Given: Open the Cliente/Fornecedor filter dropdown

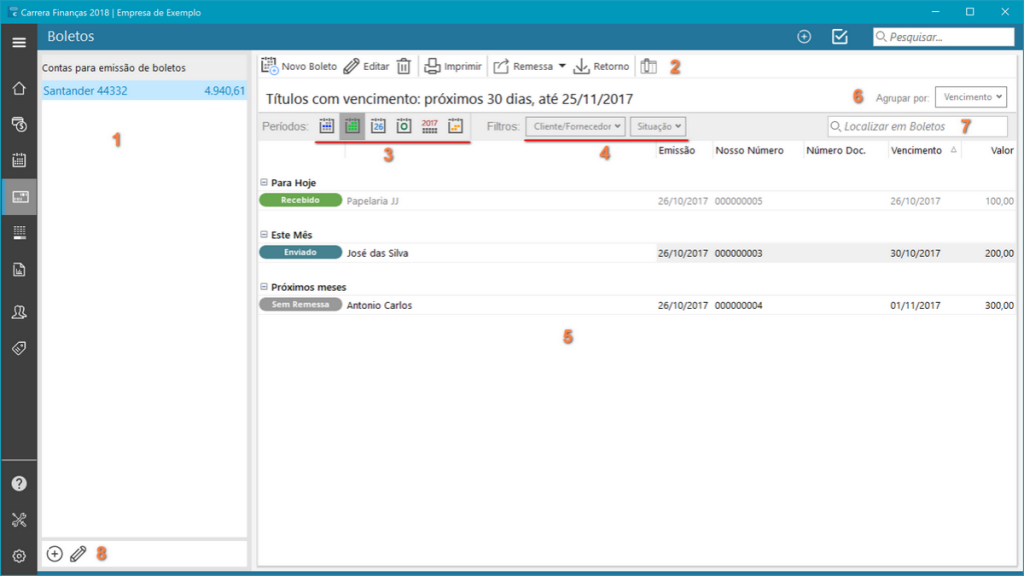Looking at the screenshot, I should click(575, 126).
